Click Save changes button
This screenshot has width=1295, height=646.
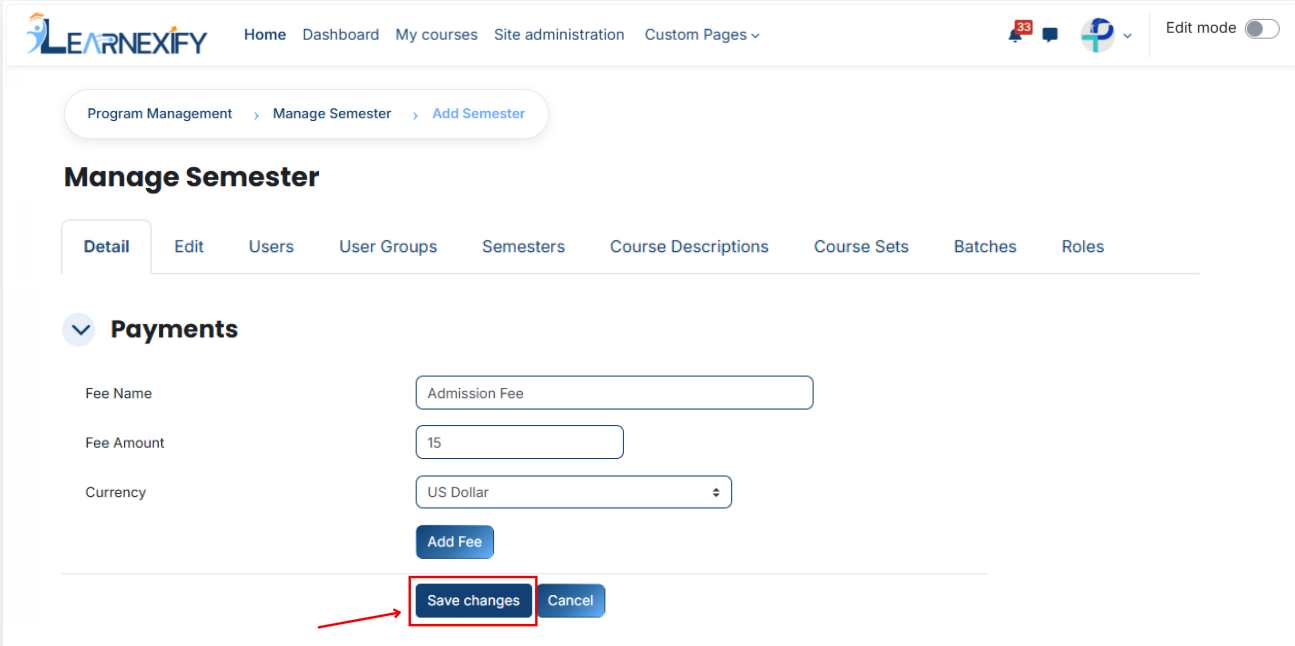click(474, 601)
